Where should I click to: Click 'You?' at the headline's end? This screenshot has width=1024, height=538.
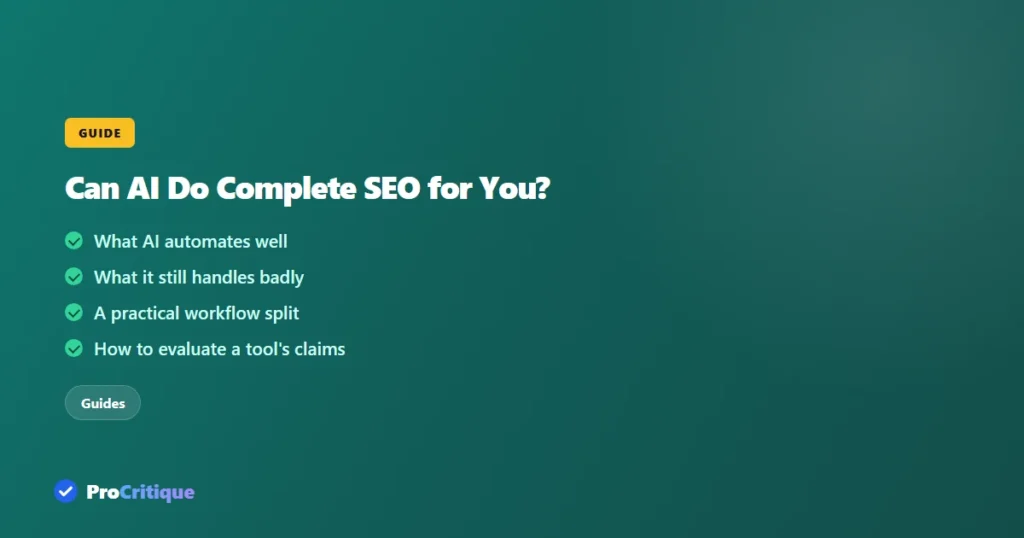click(x=515, y=189)
